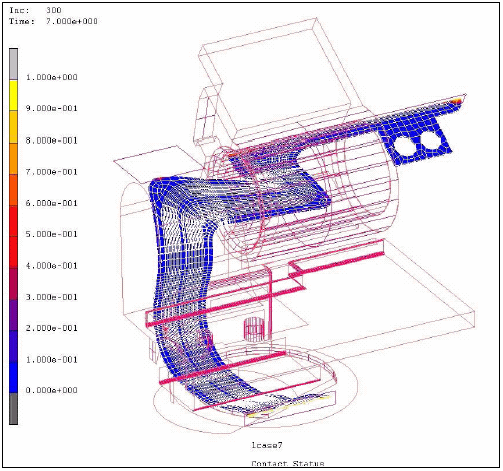Click the purple legend band above 2.000e-001

tap(13, 315)
